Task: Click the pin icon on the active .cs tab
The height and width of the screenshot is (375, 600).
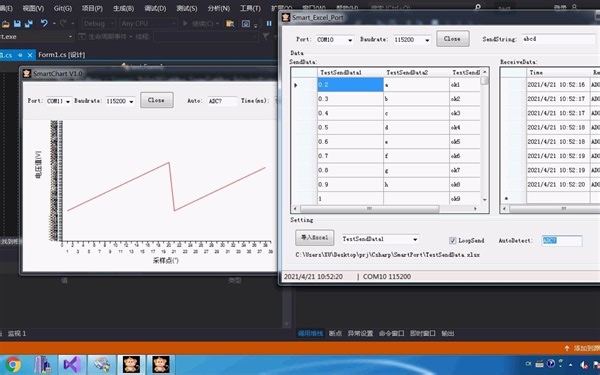Action: (x=20, y=55)
